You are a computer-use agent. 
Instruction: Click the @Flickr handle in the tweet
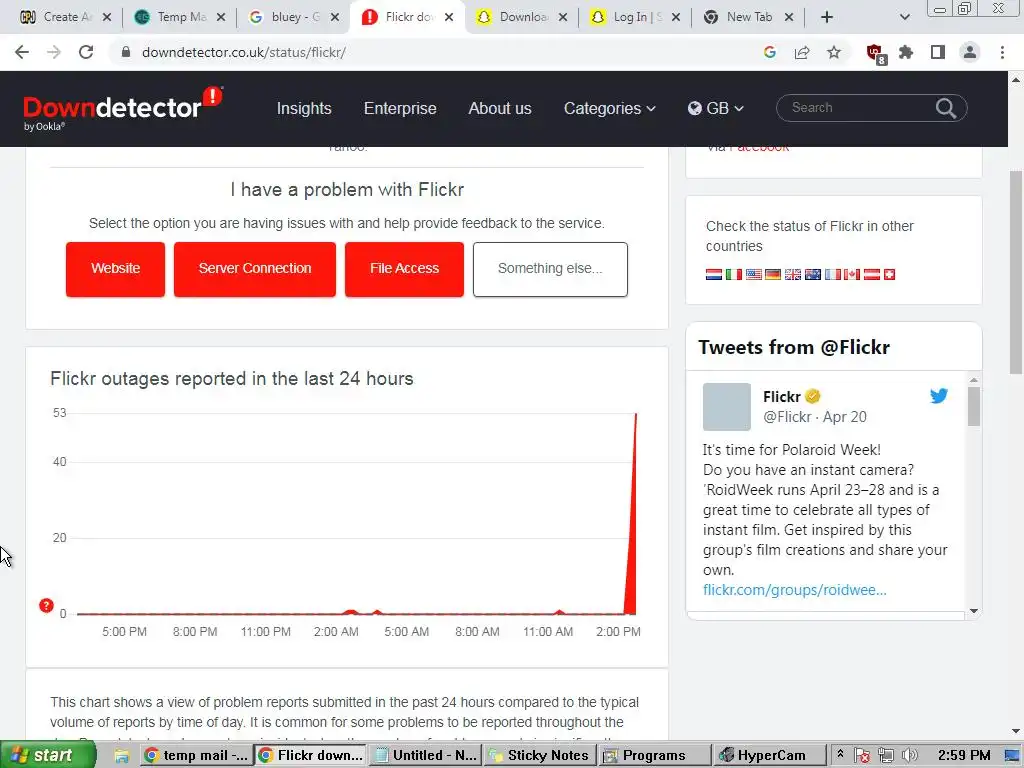787,417
